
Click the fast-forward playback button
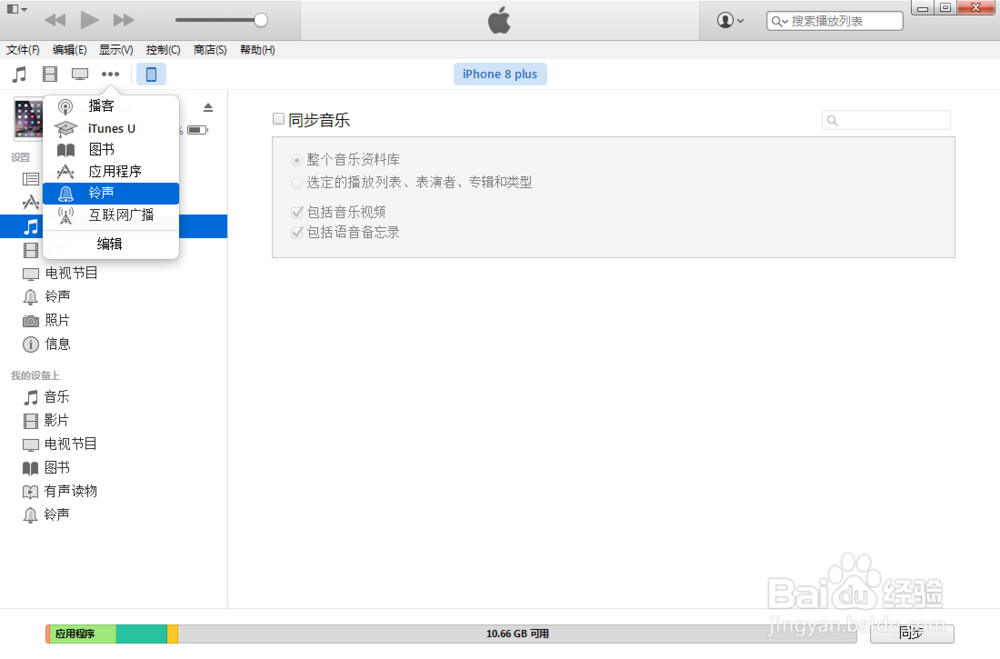(123, 20)
